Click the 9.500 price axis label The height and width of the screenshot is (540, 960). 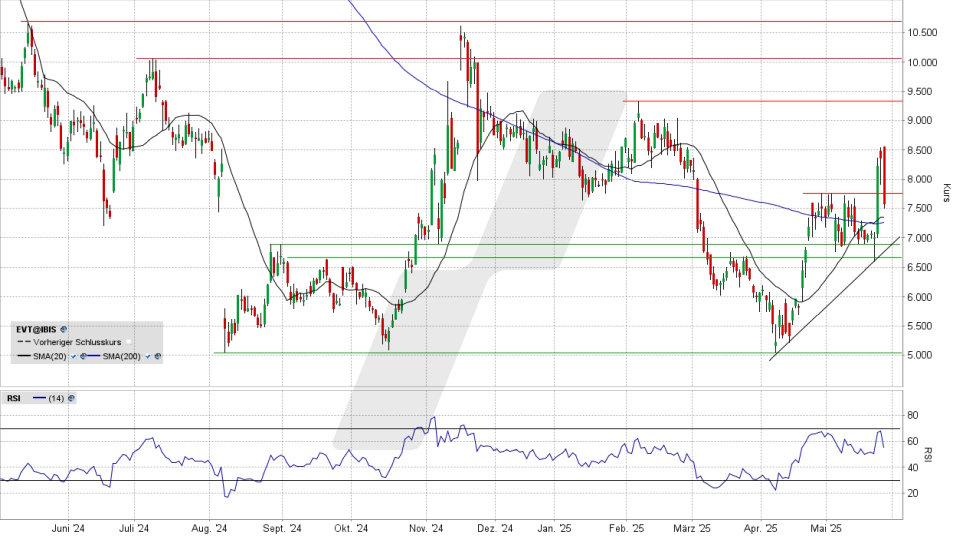[922, 92]
